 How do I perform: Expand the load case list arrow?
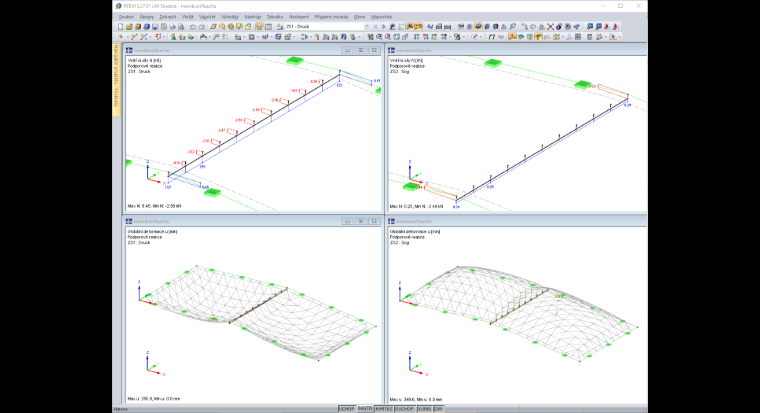click(x=367, y=27)
